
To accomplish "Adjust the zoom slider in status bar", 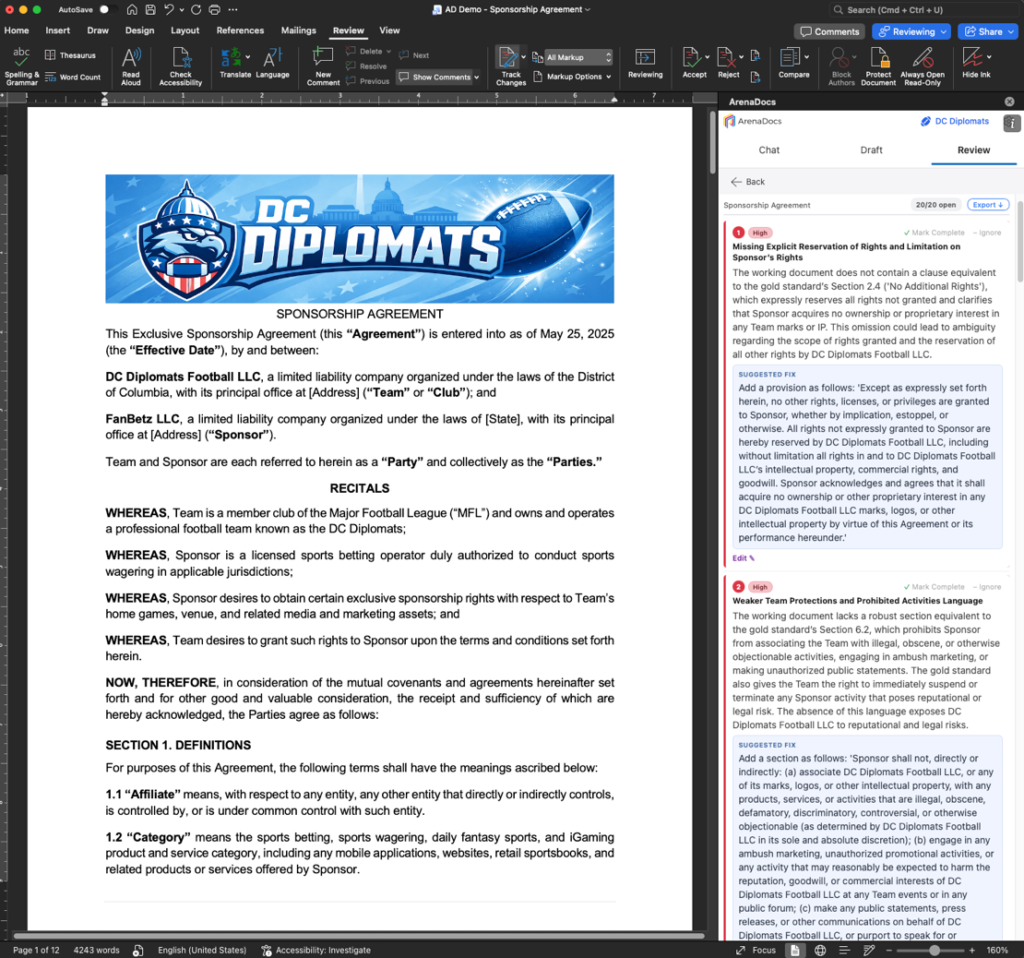I will (x=935, y=950).
